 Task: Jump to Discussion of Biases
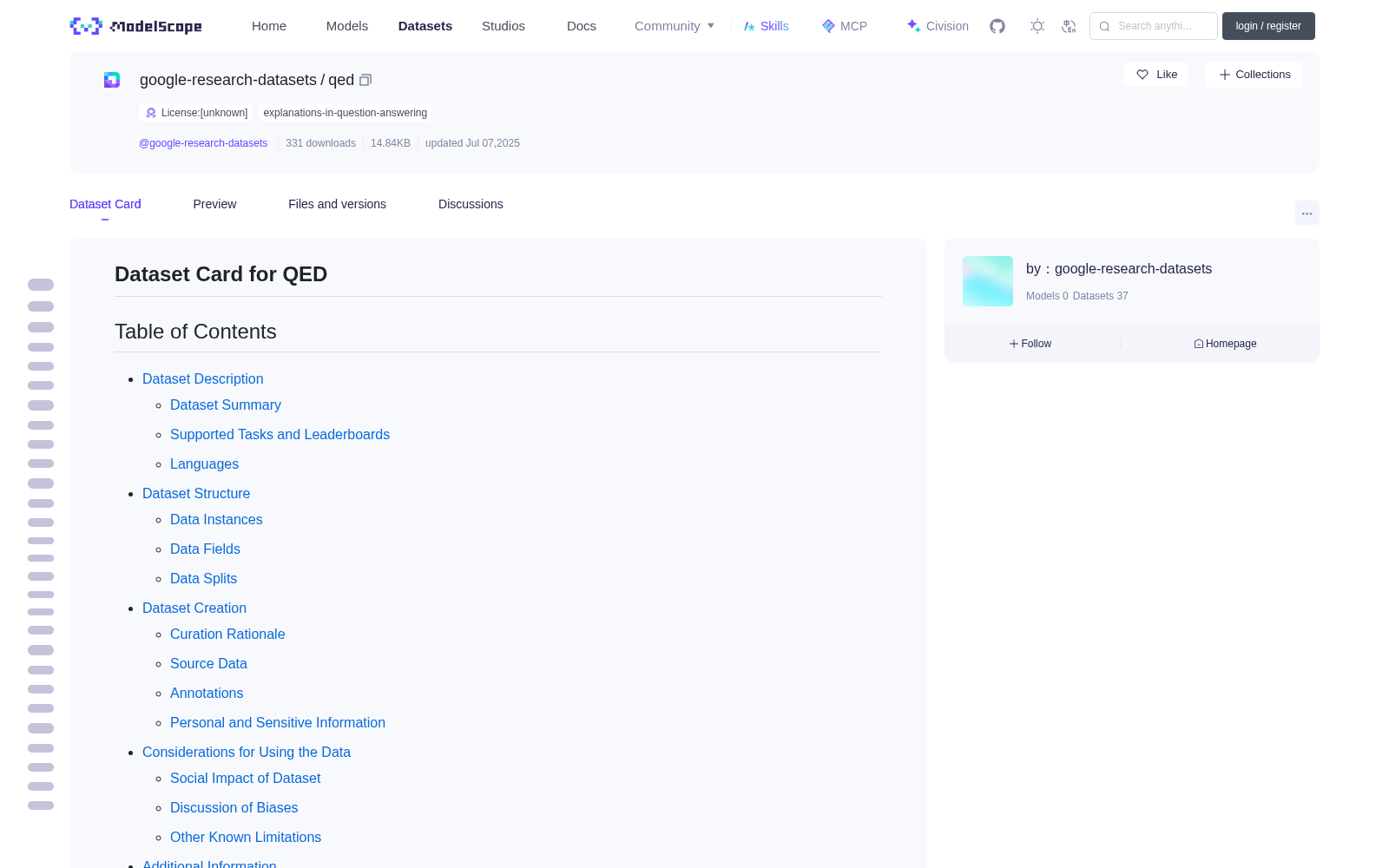point(234,807)
